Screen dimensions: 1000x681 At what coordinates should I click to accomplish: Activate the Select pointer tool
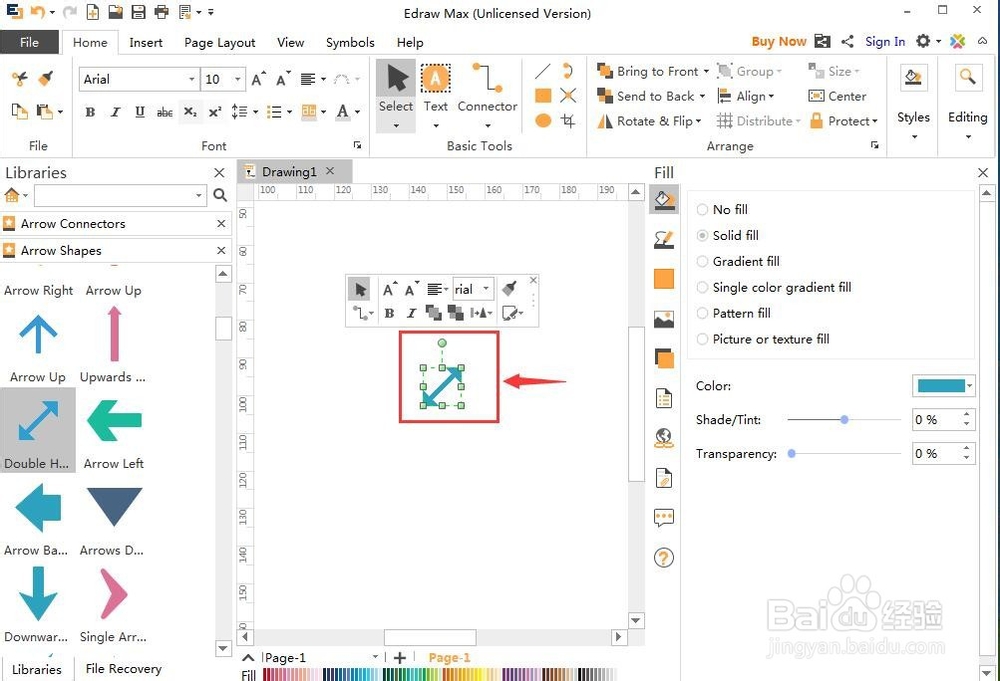pyautogui.click(x=396, y=94)
